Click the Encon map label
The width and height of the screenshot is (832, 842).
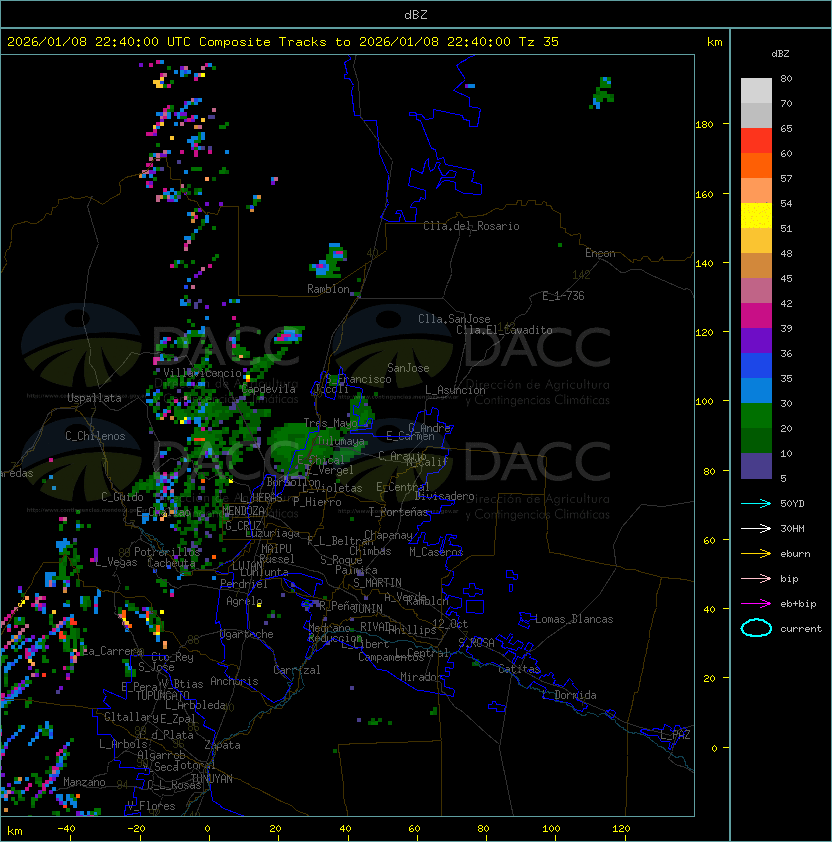[600, 253]
